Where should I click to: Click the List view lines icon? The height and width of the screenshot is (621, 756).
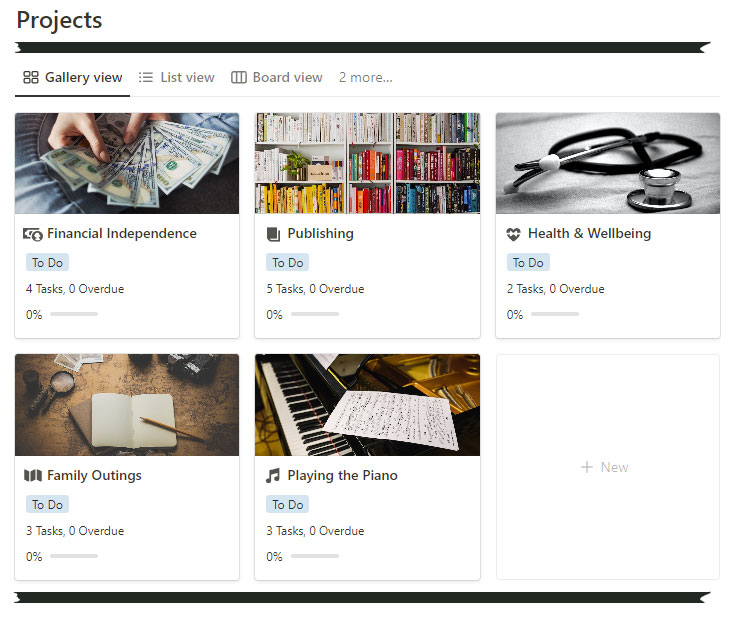coord(146,78)
